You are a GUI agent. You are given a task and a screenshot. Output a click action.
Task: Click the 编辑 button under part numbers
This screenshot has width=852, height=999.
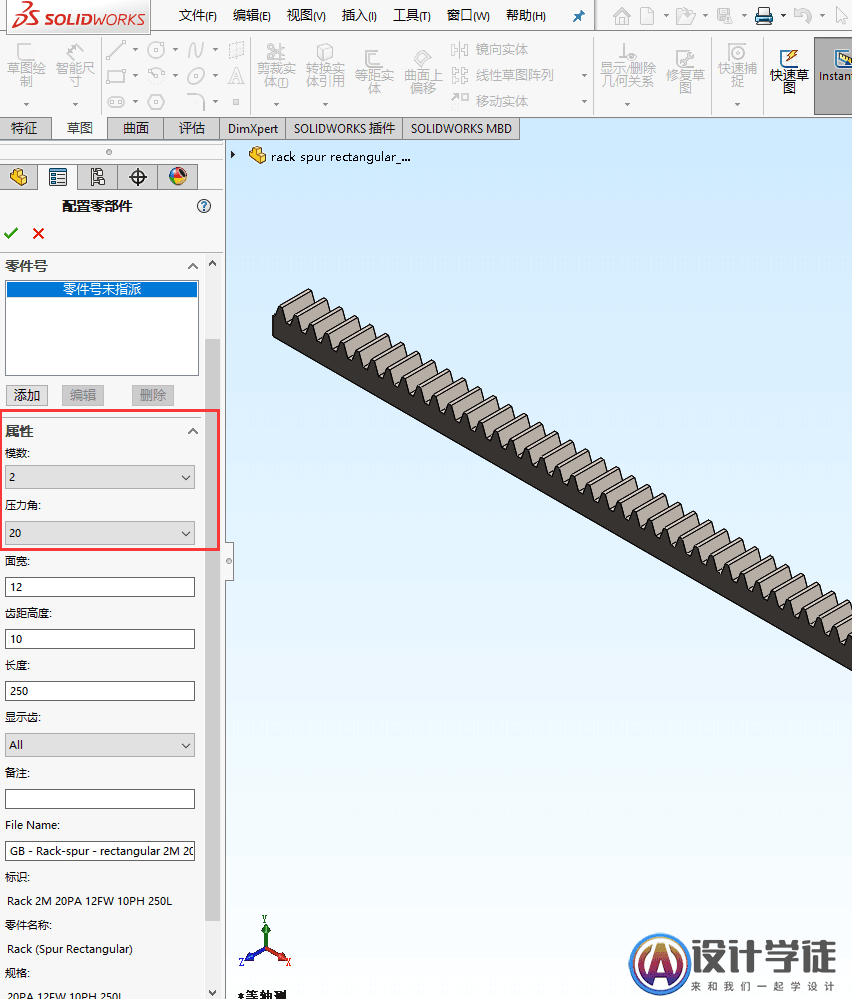pyautogui.click(x=83, y=395)
